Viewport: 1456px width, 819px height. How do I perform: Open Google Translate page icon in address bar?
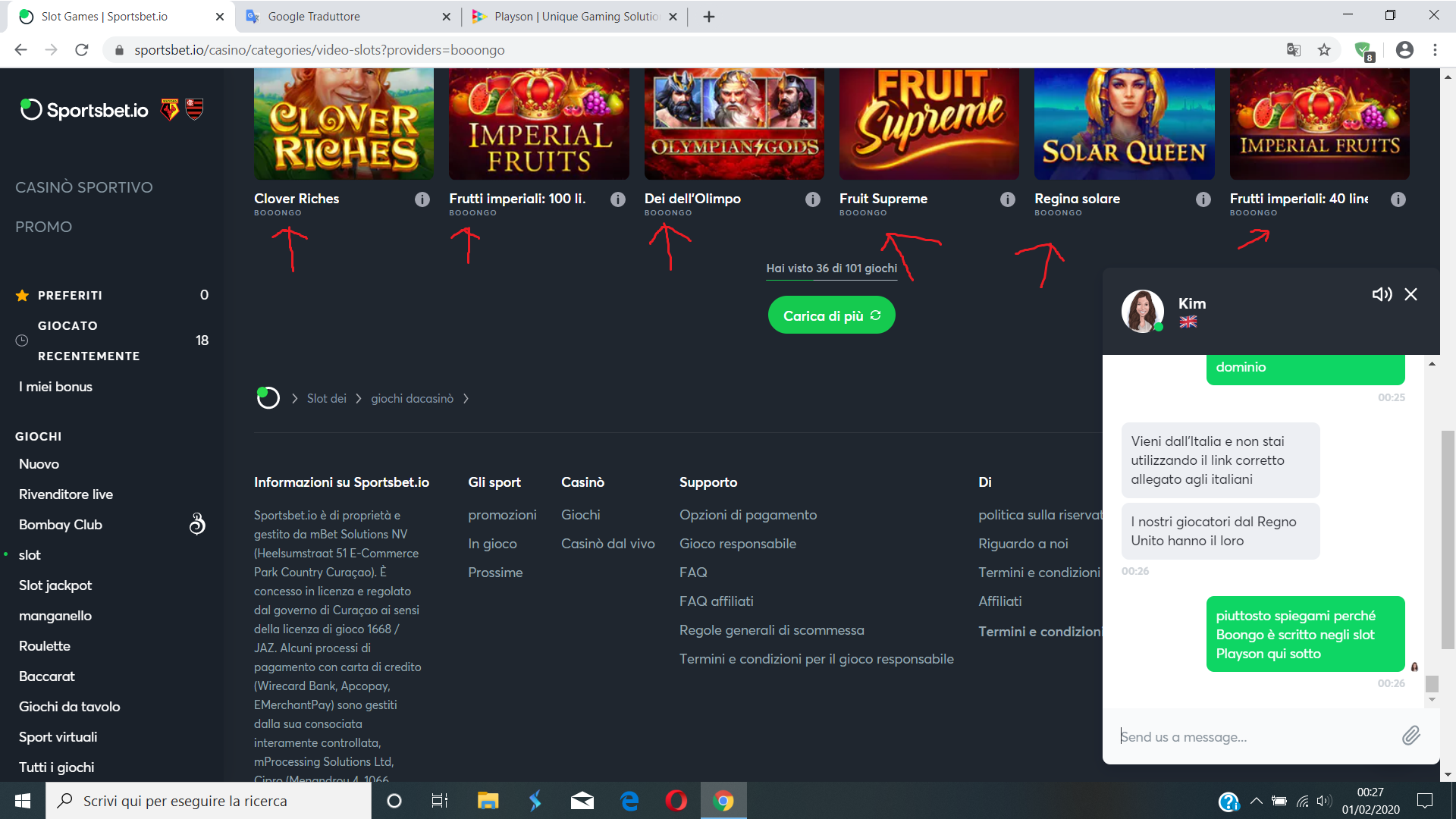tap(1294, 50)
